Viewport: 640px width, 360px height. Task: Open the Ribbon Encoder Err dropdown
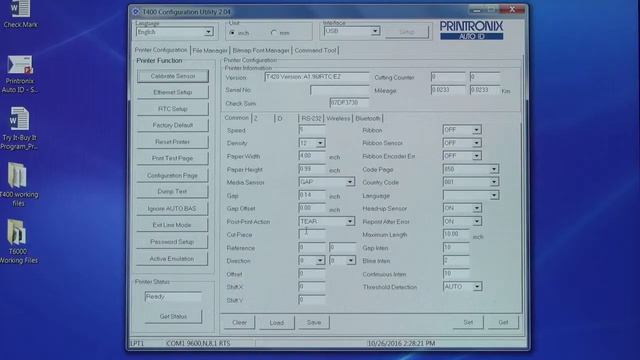462,156
